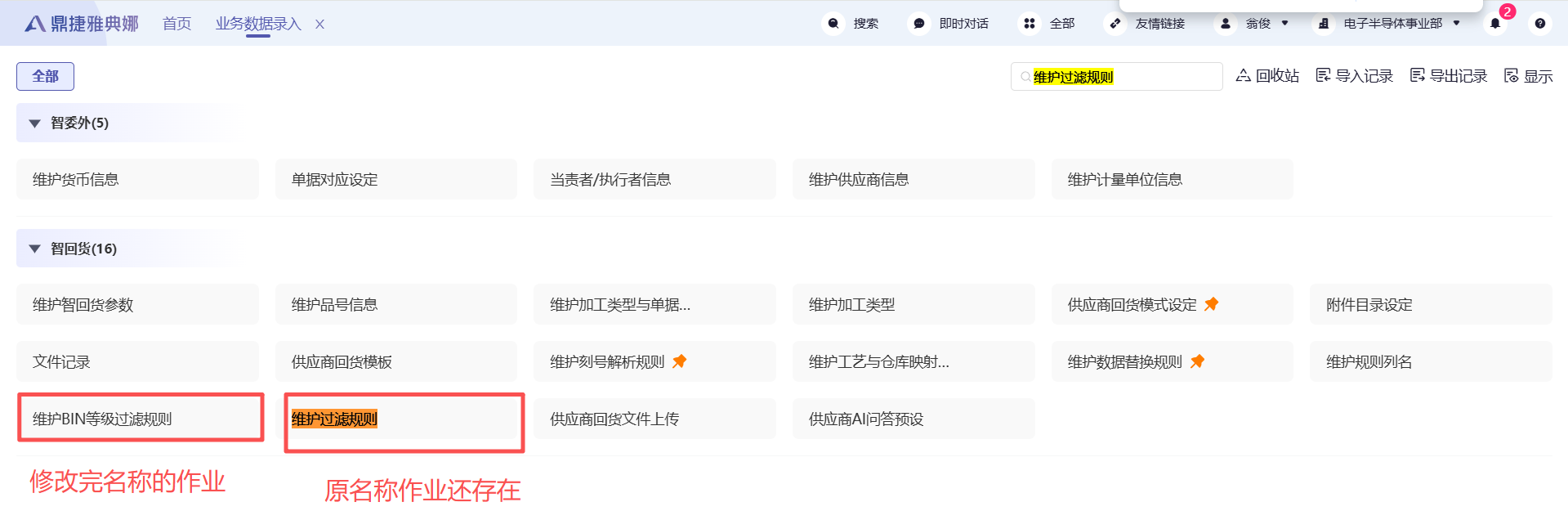Open 友情链接 link icon

click(1115, 24)
